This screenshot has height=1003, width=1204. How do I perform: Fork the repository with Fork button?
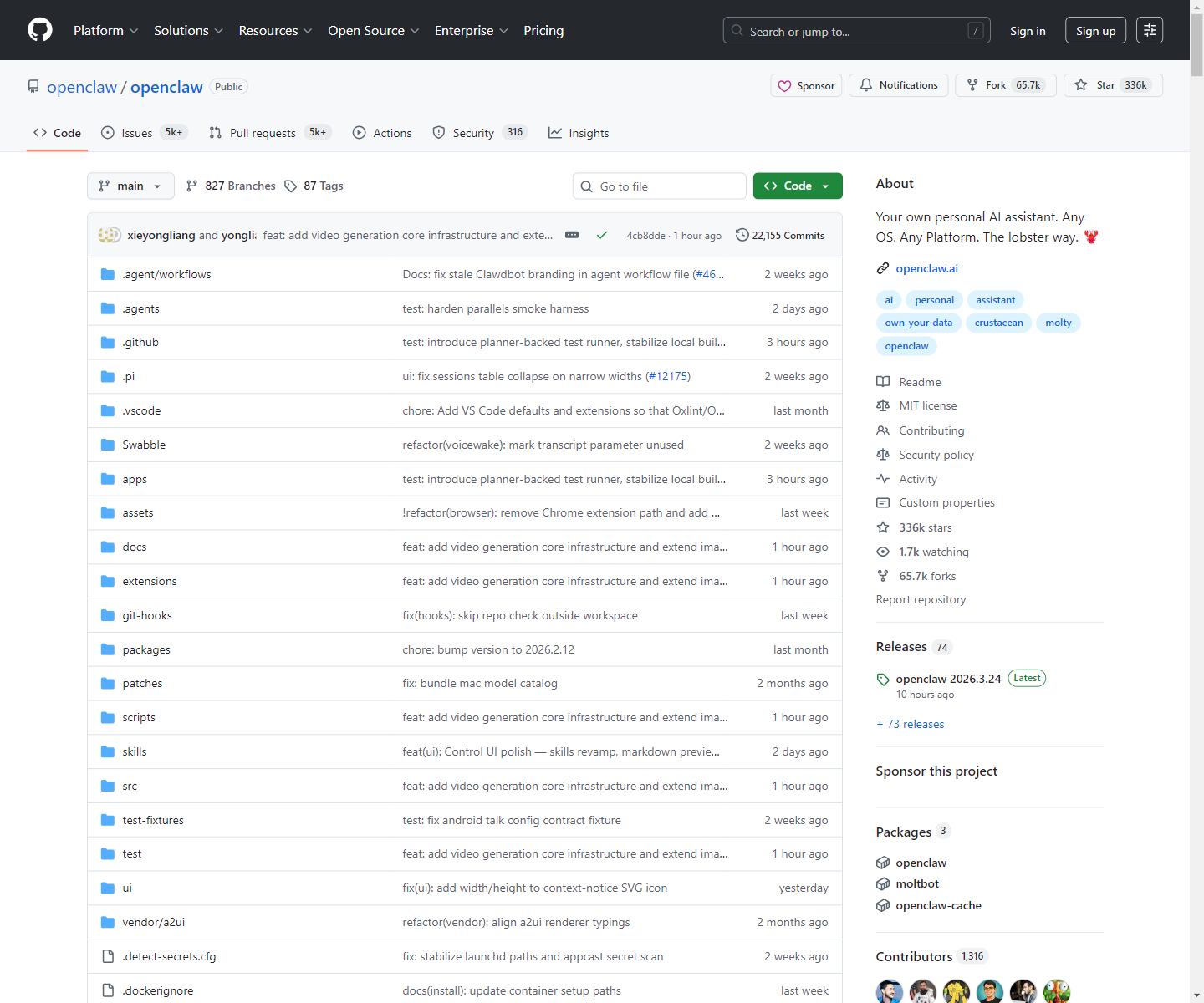point(1006,85)
